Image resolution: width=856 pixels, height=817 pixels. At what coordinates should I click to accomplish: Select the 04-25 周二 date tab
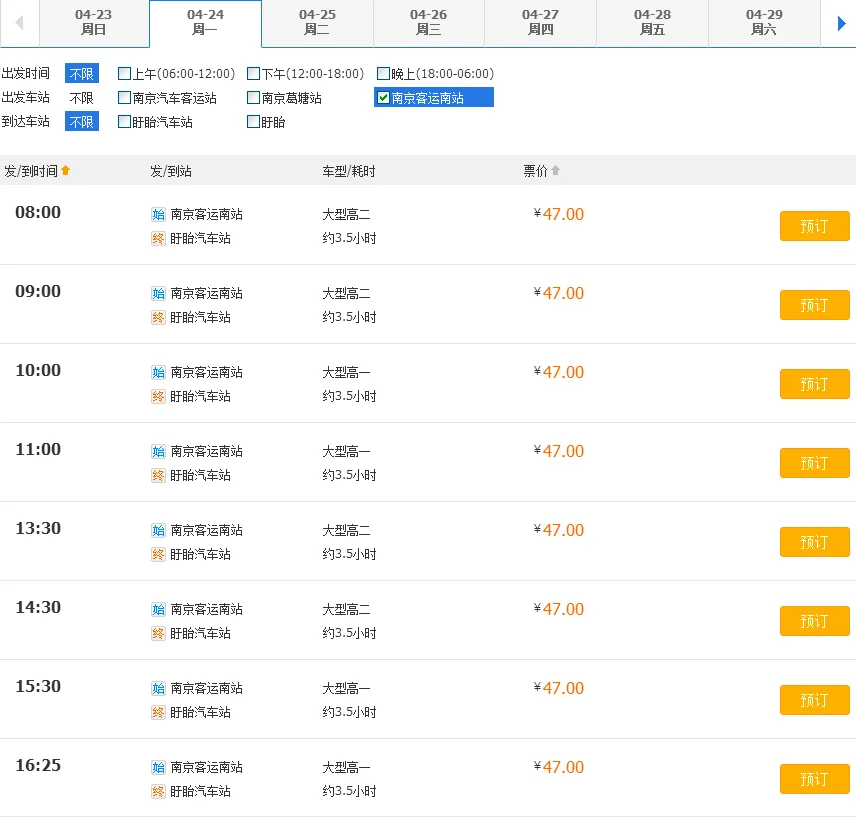(x=317, y=23)
